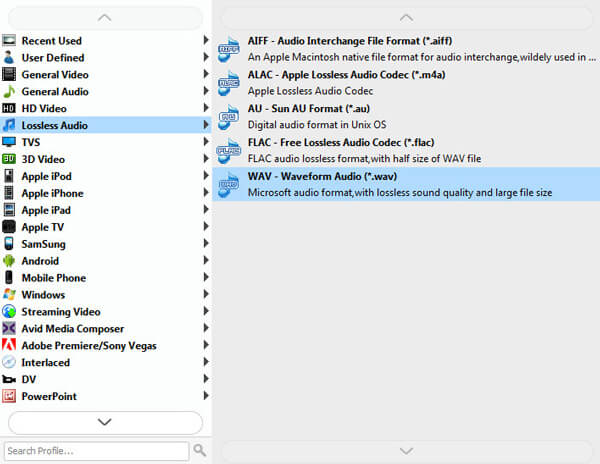
Task: Expand the Recent Used submenu arrow
Action: [x=205, y=40]
